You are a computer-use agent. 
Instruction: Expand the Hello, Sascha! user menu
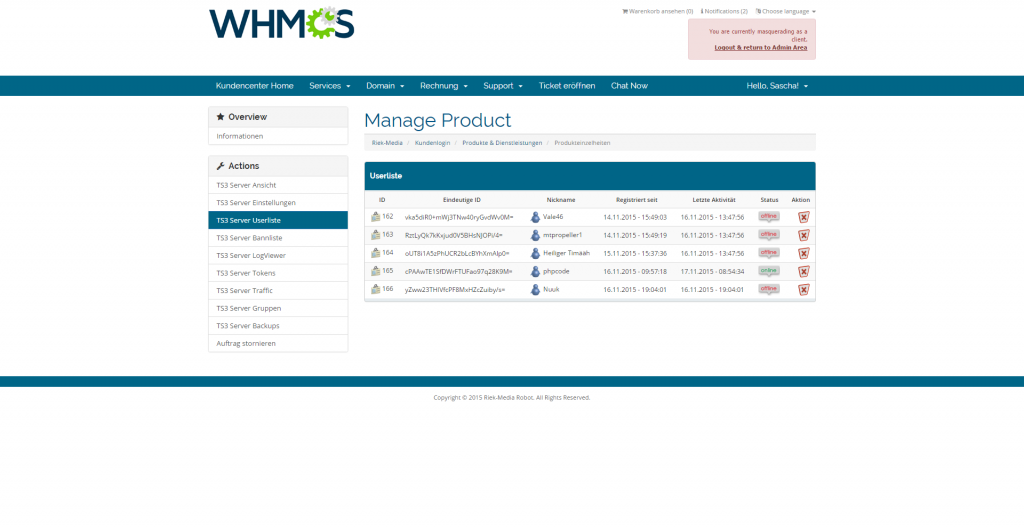click(777, 86)
